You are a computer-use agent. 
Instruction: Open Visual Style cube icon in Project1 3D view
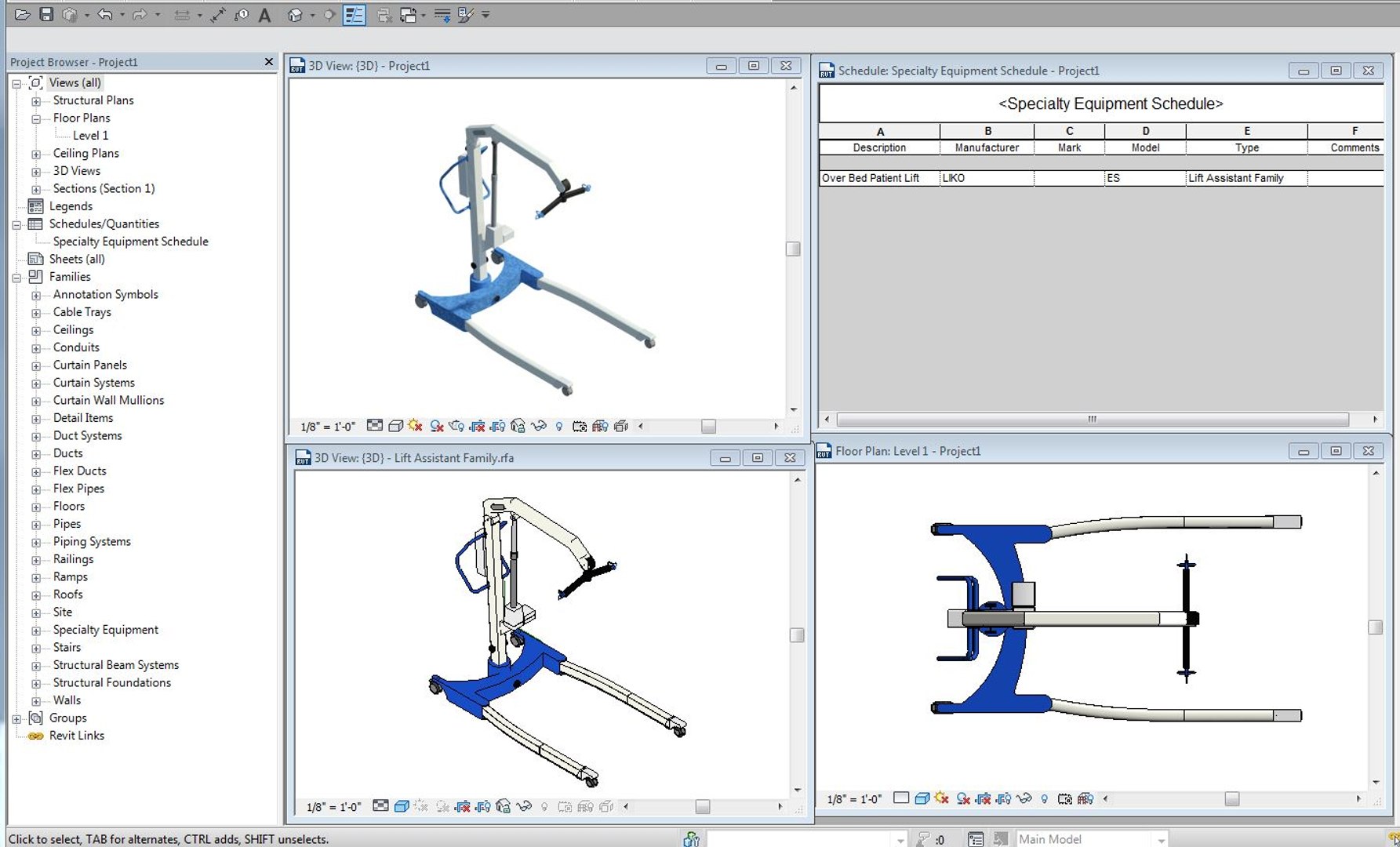coord(396,426)
